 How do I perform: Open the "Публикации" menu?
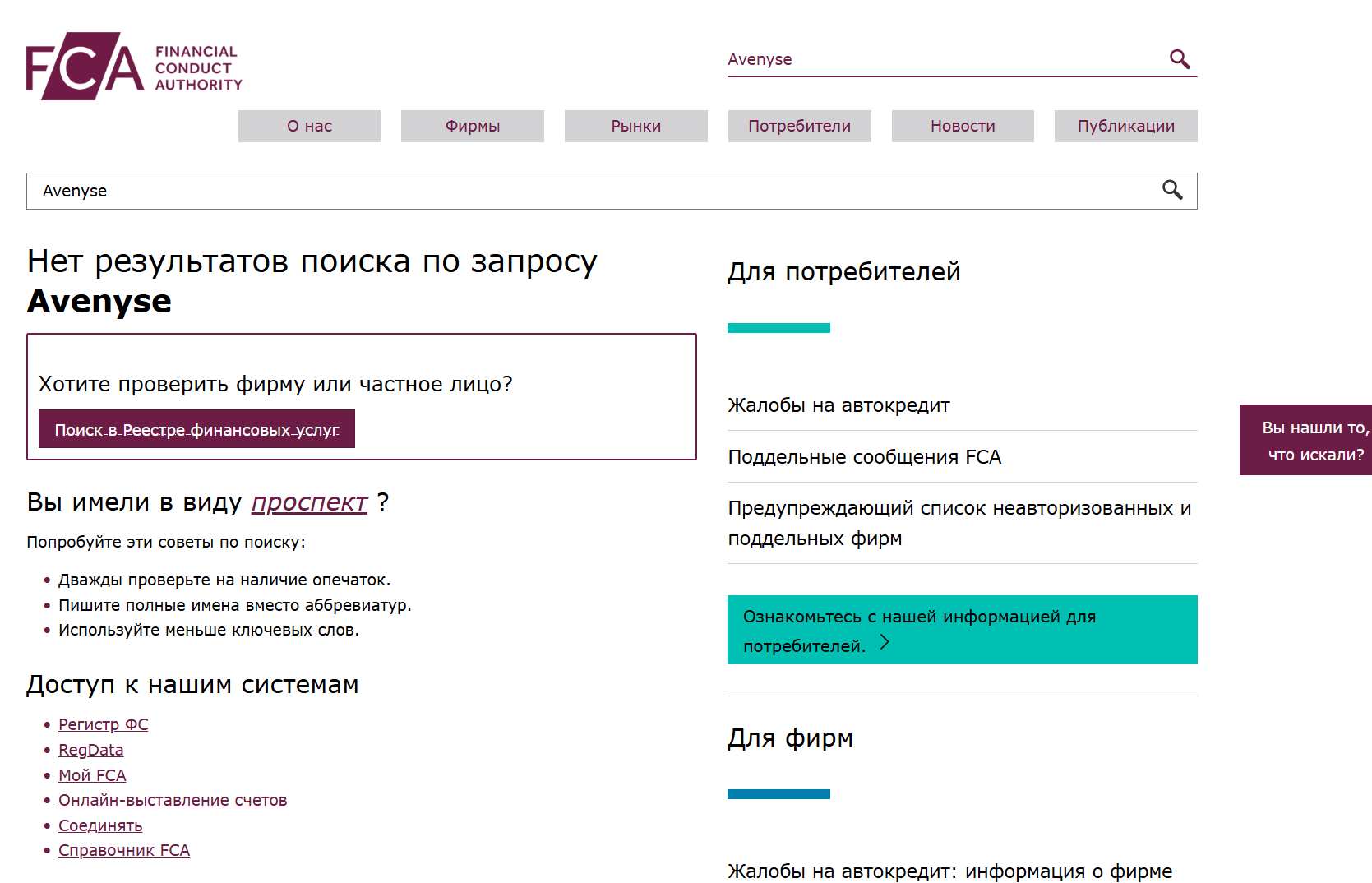(1126, 126)
